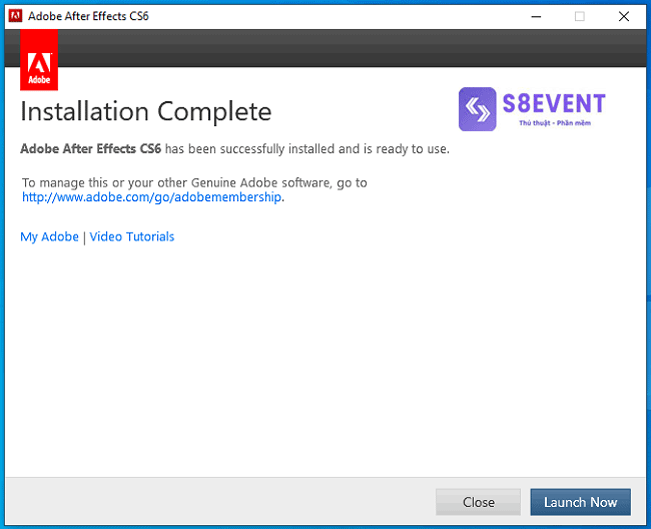Launch After Effects with Launch Now
Screen dimensions: 651x529
[x=580, y=502]
